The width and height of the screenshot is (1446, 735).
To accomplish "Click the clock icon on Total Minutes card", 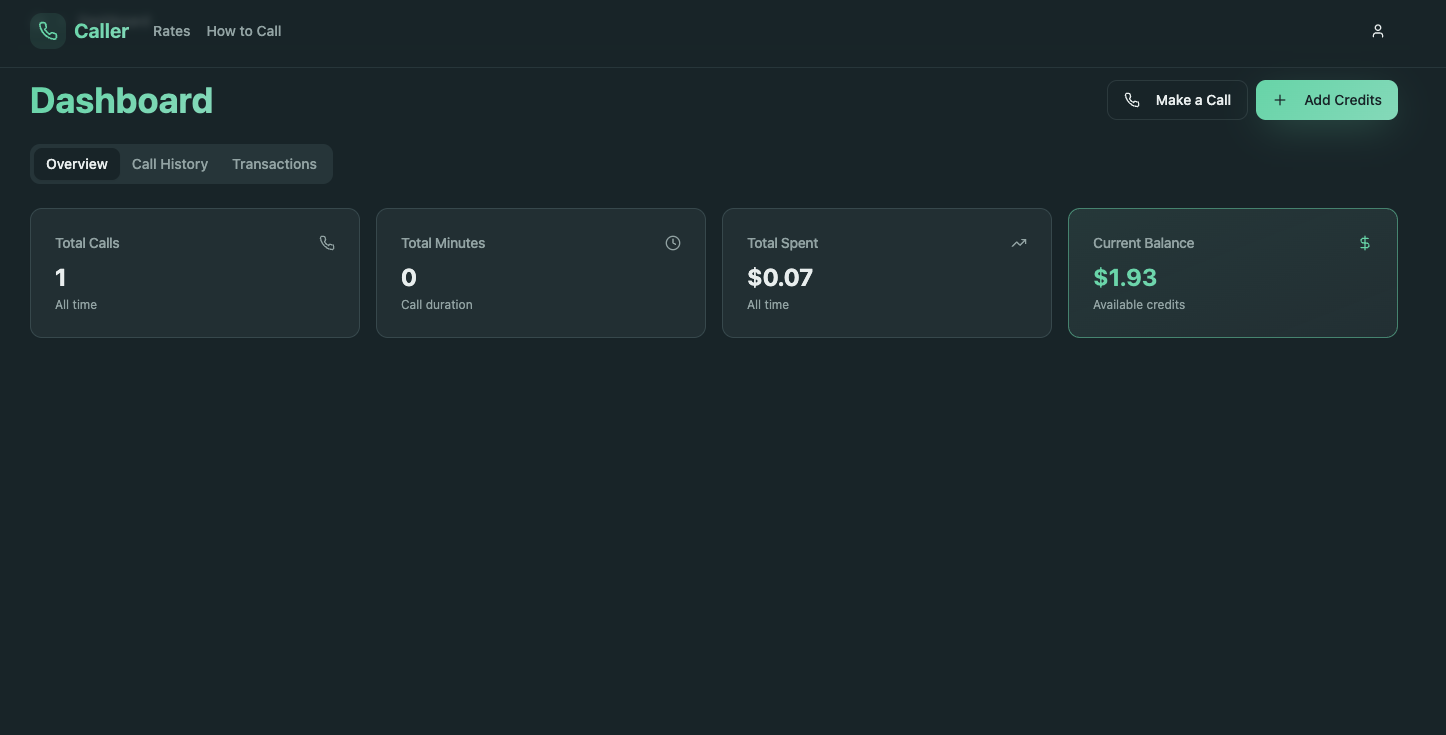I will pyautogui.click(x=672, y=242).
